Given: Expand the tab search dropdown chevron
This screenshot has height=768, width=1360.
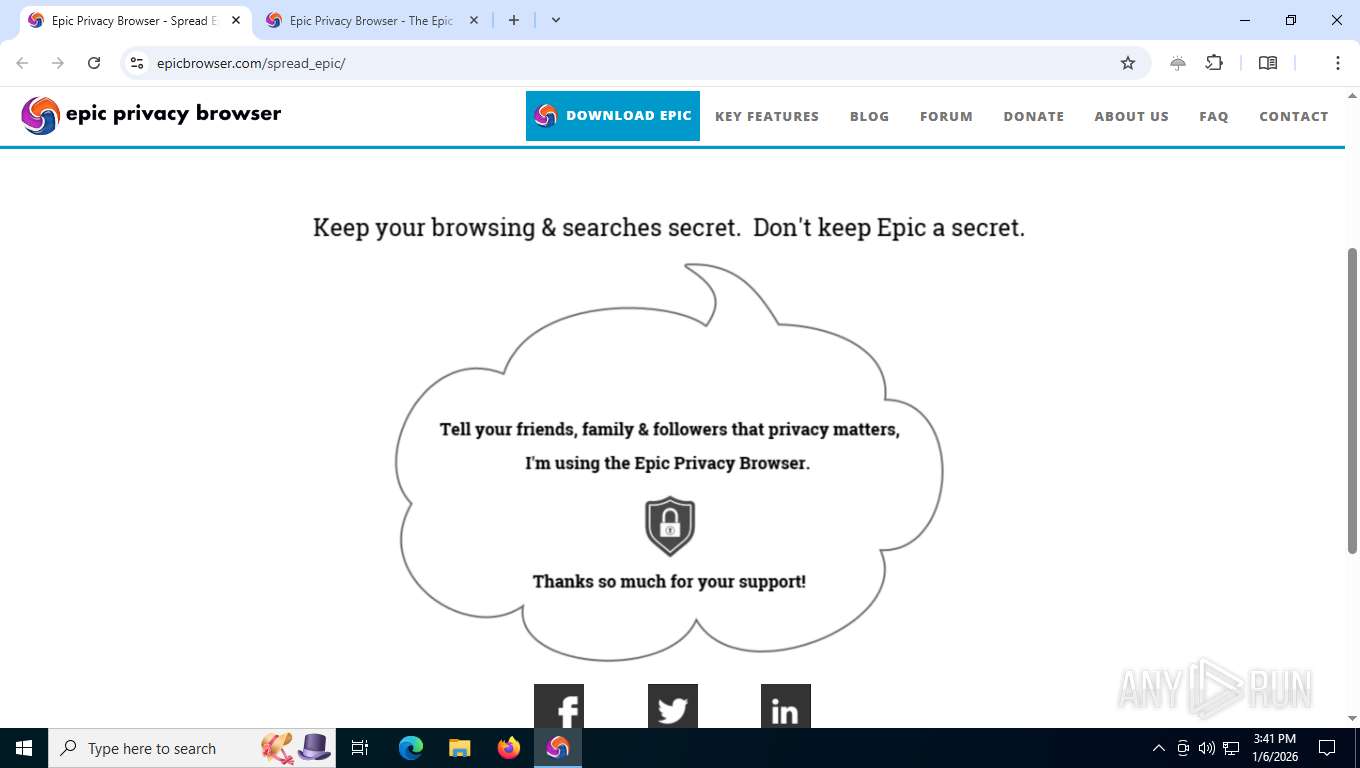Looking at the screenshot, I should [x=556, y=20].
